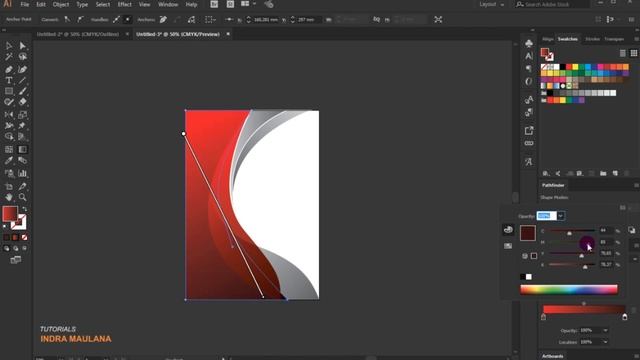Select the right gradient stop
640x360 pixels.
(624, 317)
